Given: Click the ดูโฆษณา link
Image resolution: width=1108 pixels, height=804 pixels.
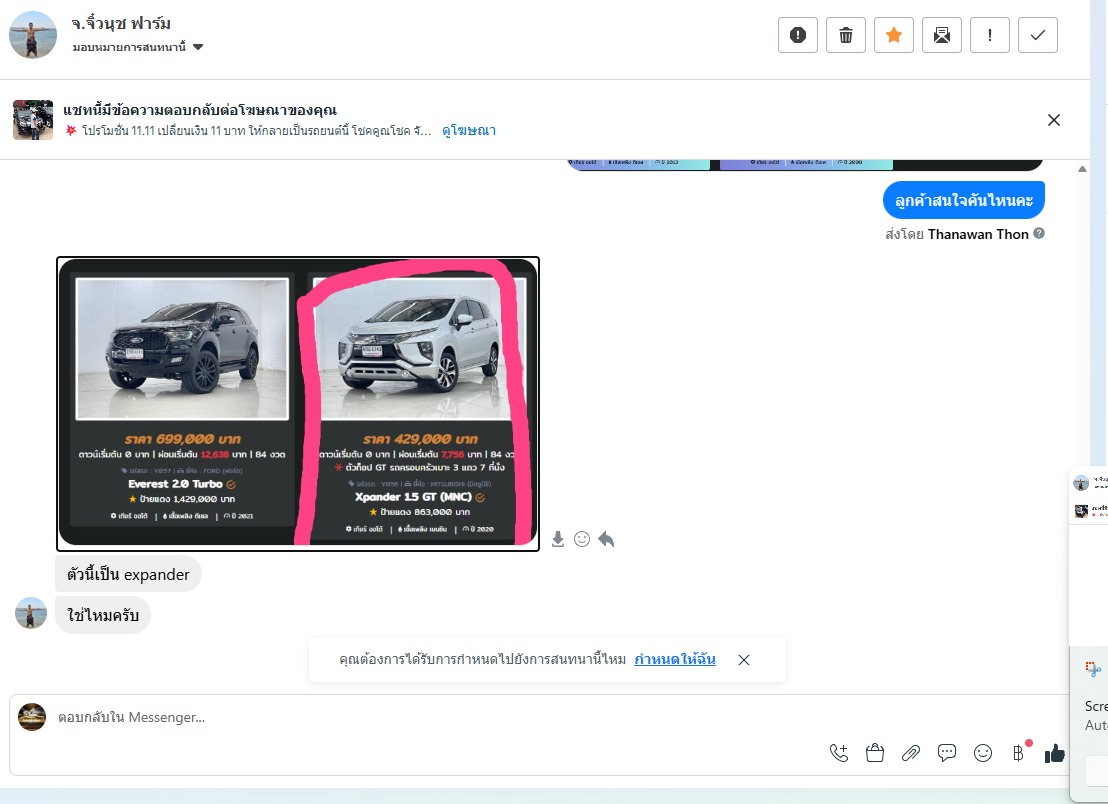Looking at the screenshot, I should coord(468,131).
